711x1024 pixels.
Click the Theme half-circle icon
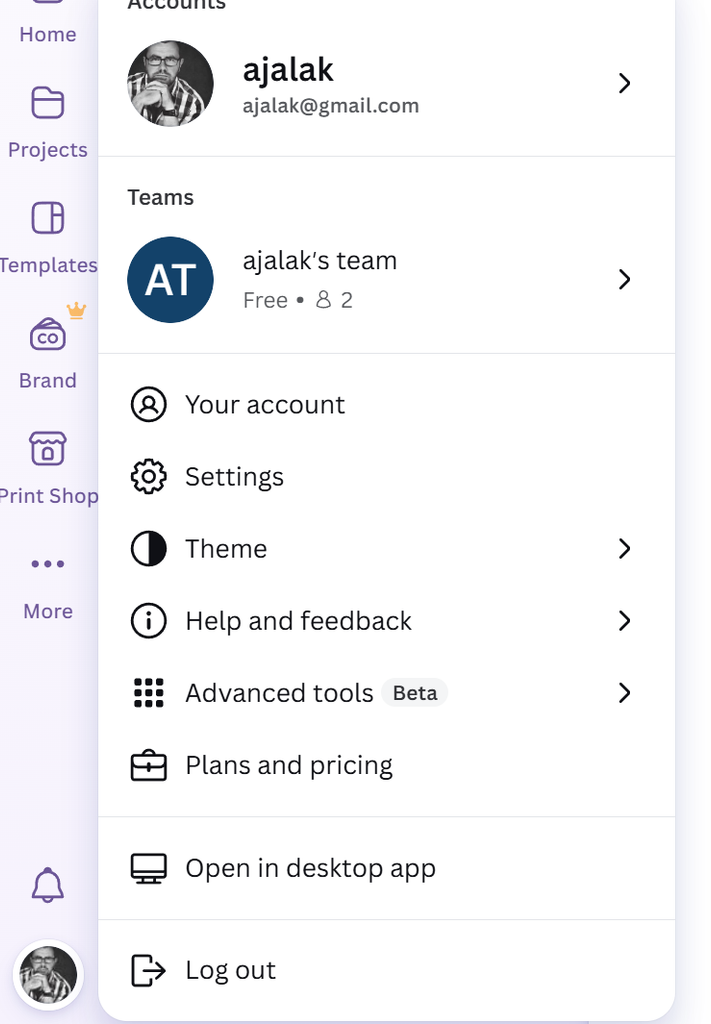[x=149, y=549]
